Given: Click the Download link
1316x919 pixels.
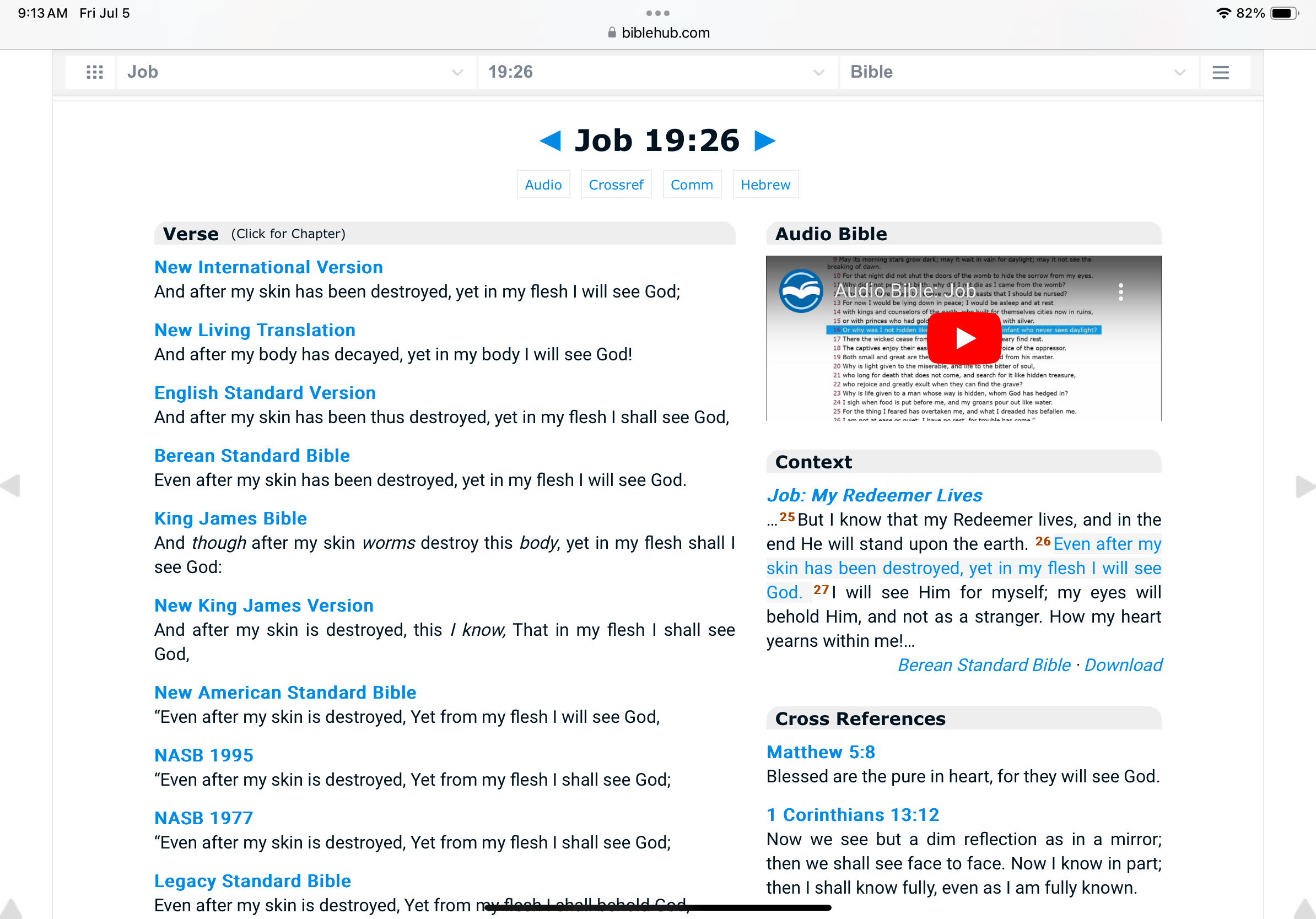Looking at the screenshot, I should 1123,664.
